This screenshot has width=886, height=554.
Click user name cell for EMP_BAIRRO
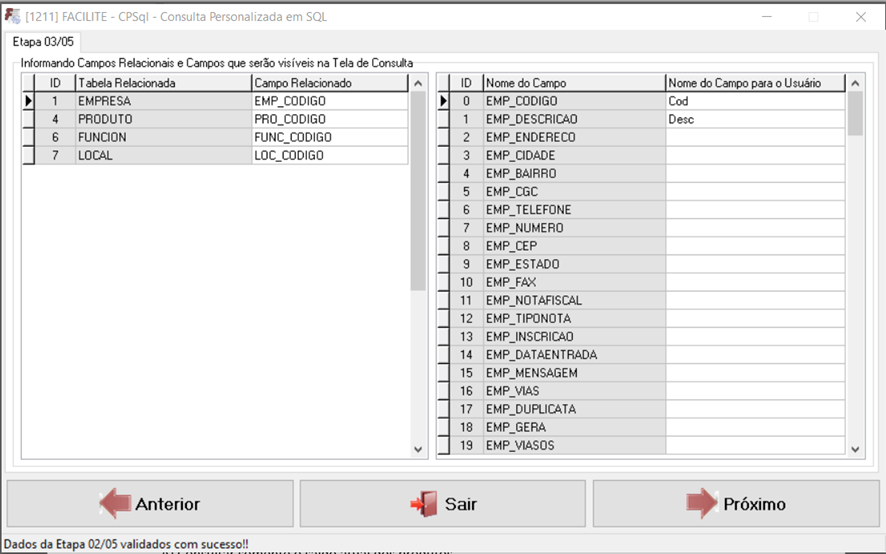click(755, 174)
